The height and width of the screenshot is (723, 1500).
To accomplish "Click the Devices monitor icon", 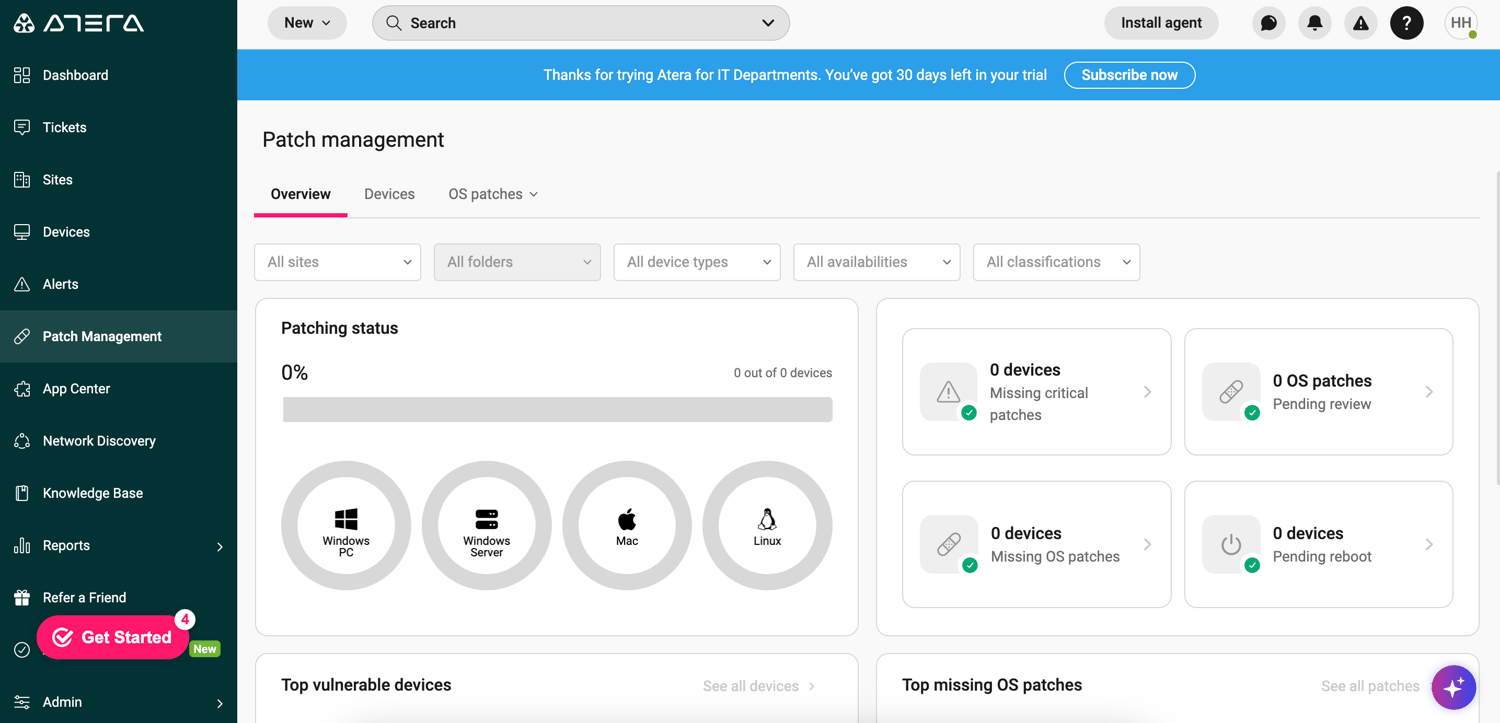I will tap(22, 232).
